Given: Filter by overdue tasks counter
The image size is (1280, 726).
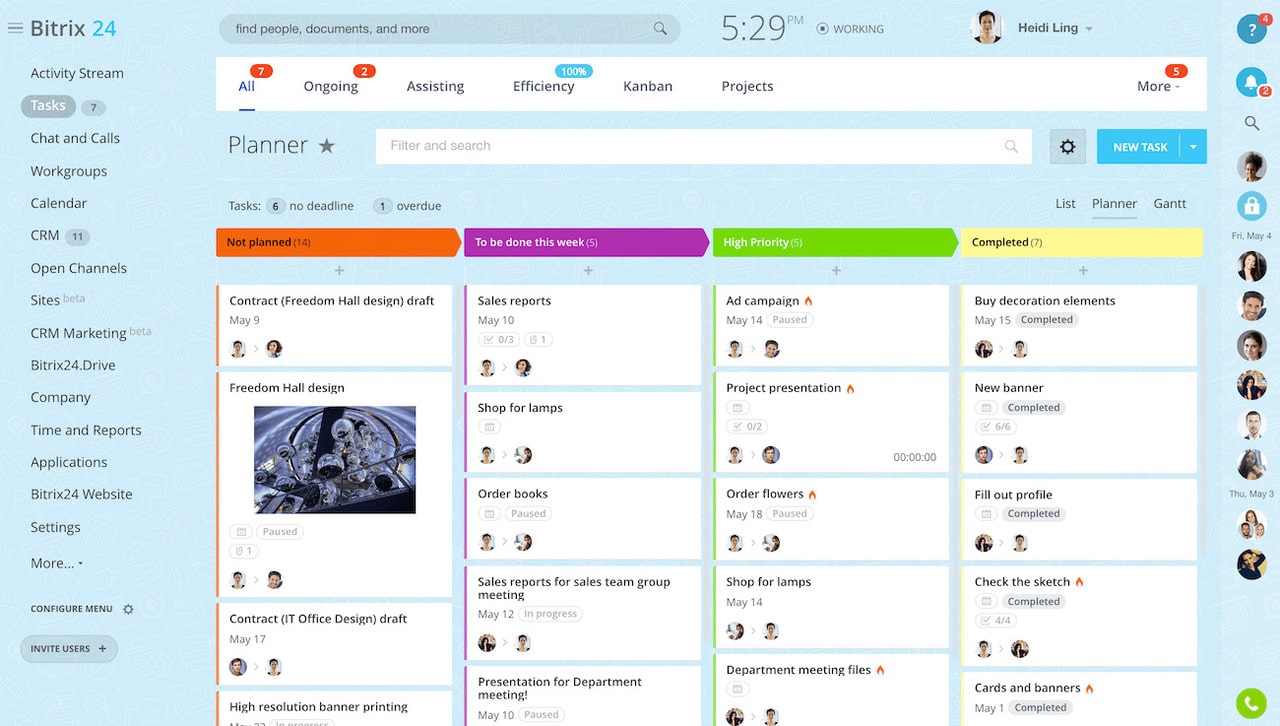Looking at the screenshot, I should [407, 206].
